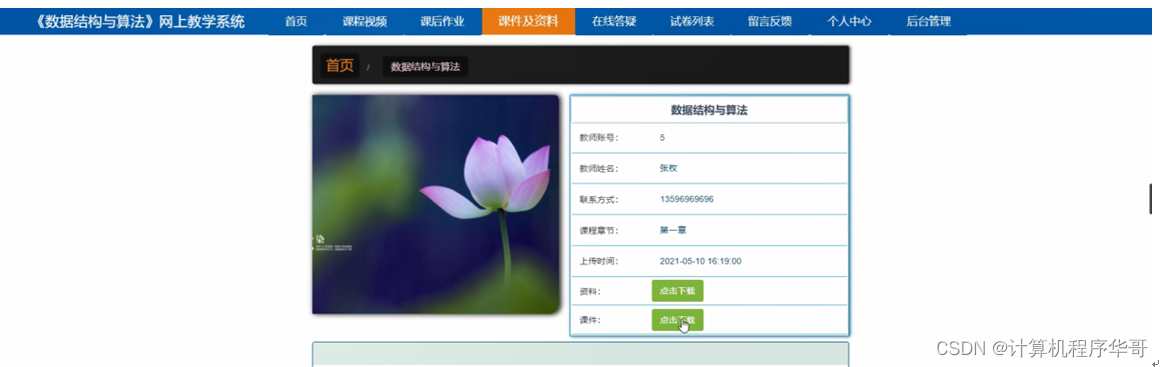This screenshot has width=1163, height=367.
Task: Click the 课程章节: label
Action: click(x=599, y=230)
